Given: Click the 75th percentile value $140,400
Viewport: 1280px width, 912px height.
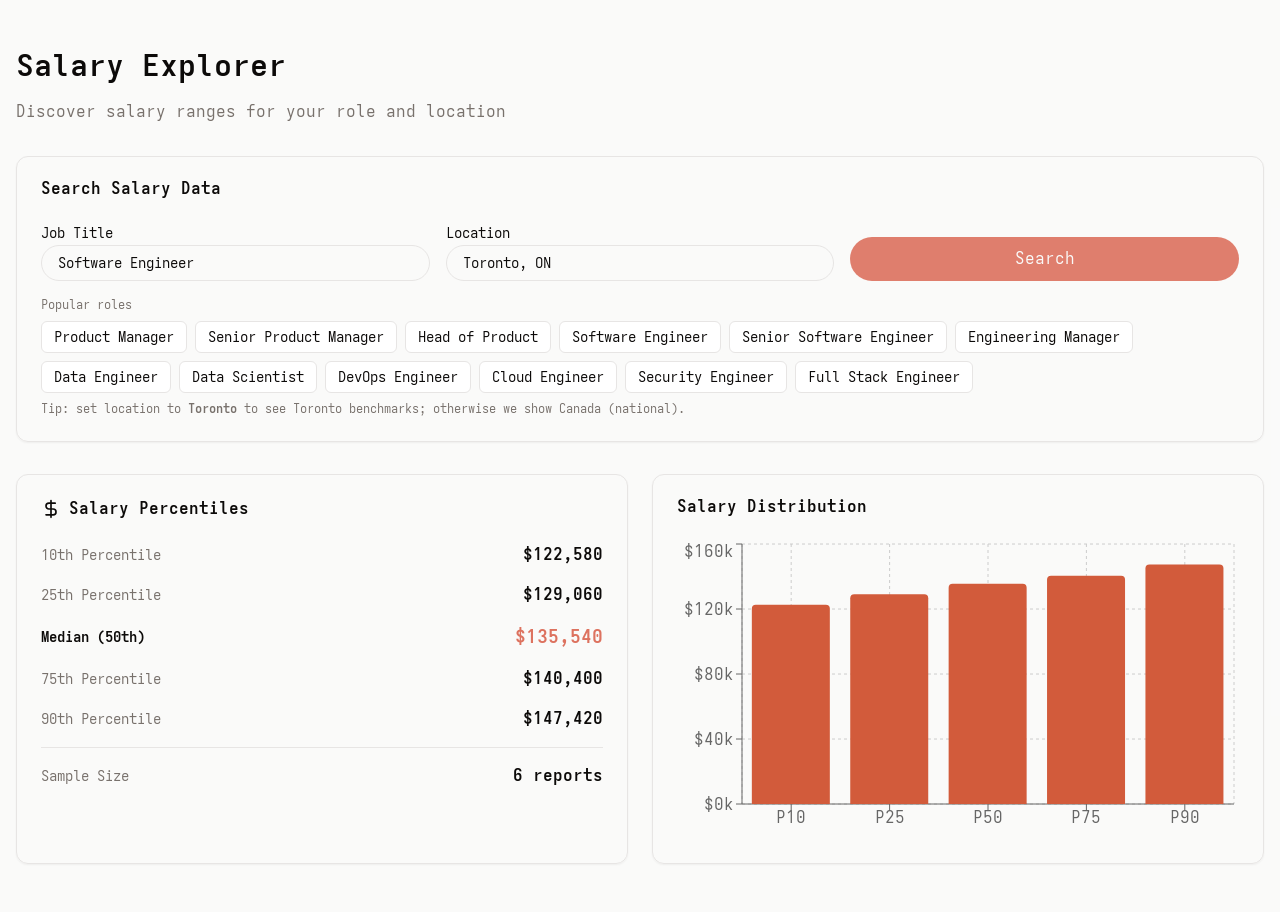Looking at the screenshot, I should click(x=563, y=679).
